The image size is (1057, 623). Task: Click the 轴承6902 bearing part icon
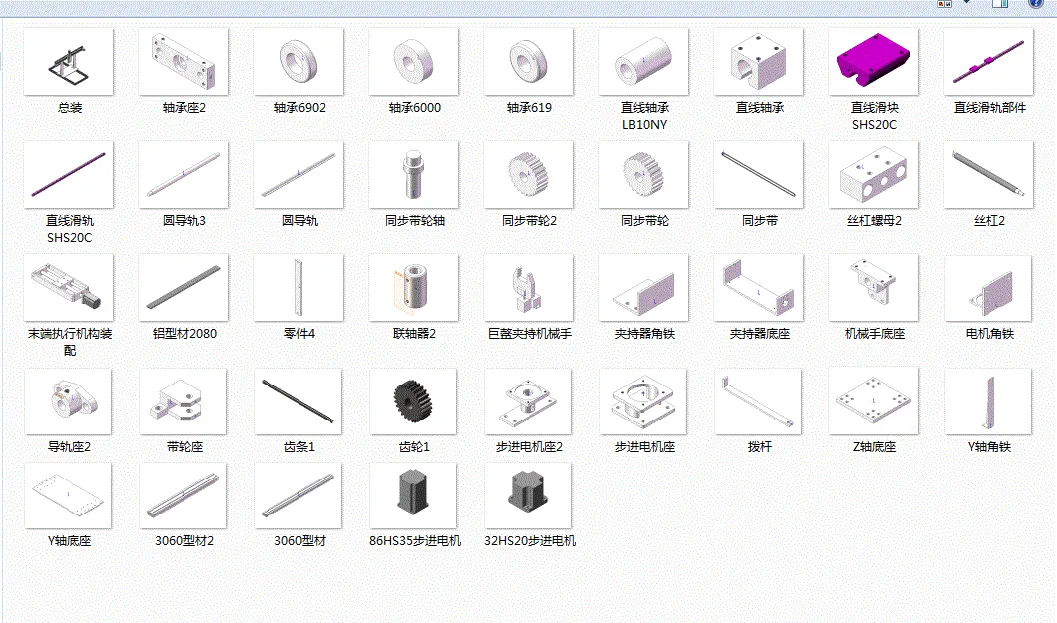pyautogui.click(x=299, y=61)
